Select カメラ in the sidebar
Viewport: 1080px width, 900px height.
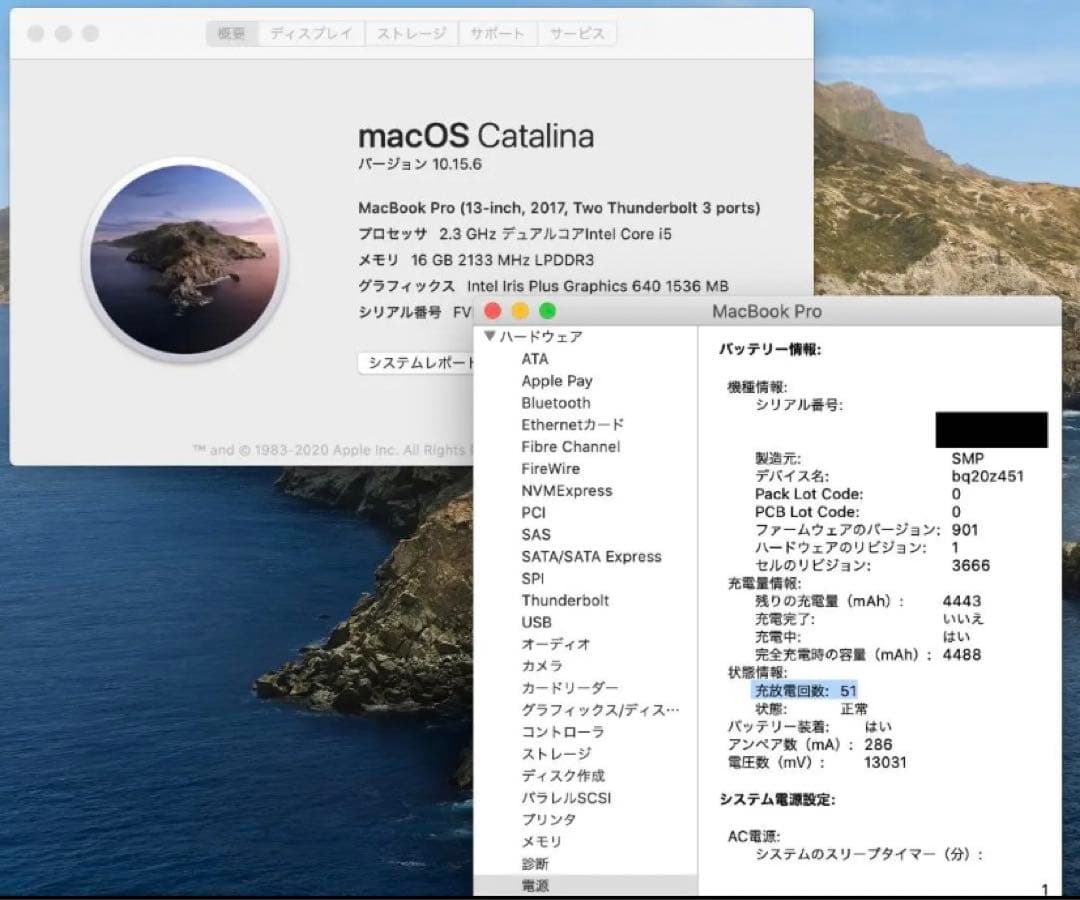[x=540, y=666]
